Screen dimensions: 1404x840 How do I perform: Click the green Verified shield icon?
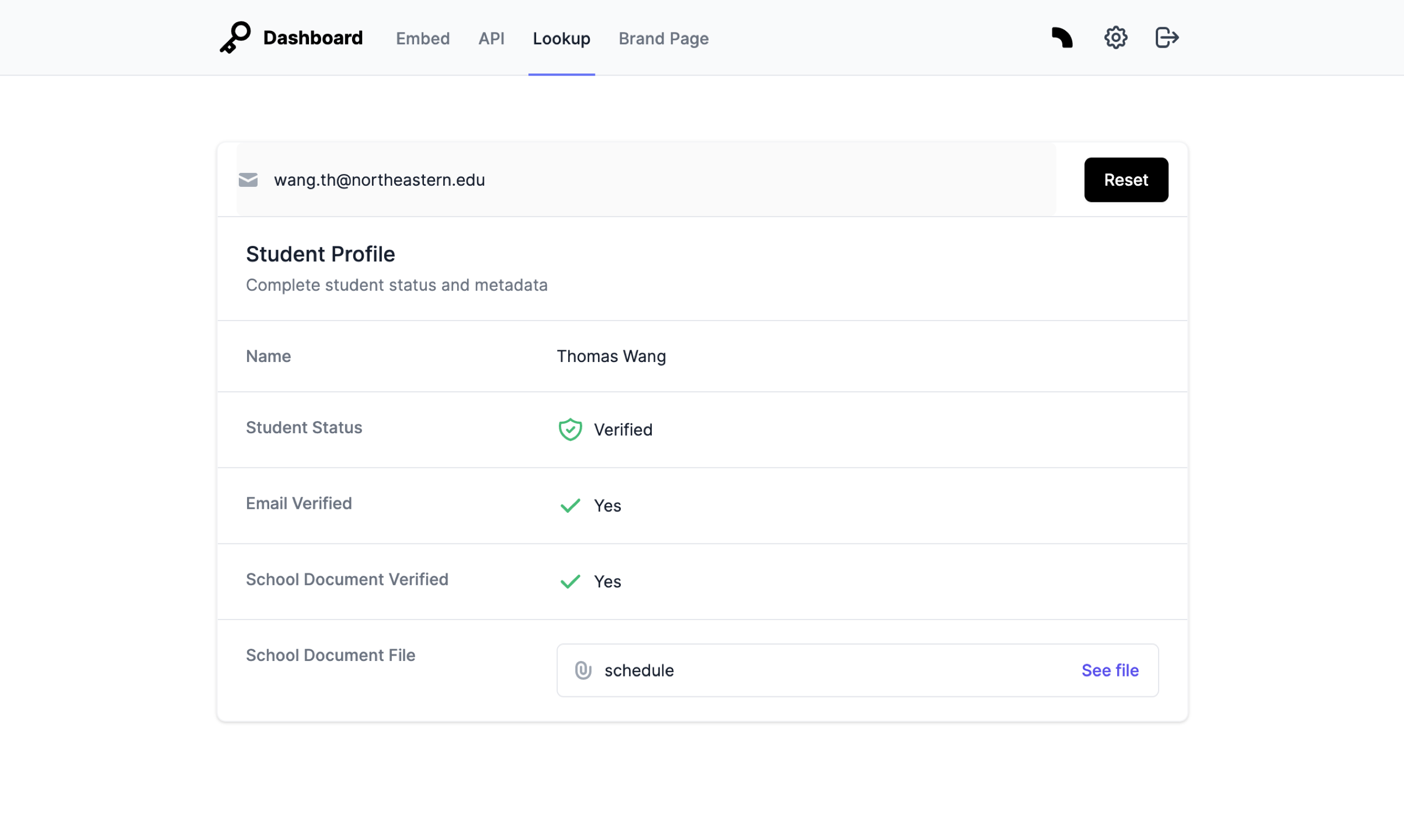pyautogui.click(x=570, y=429)
